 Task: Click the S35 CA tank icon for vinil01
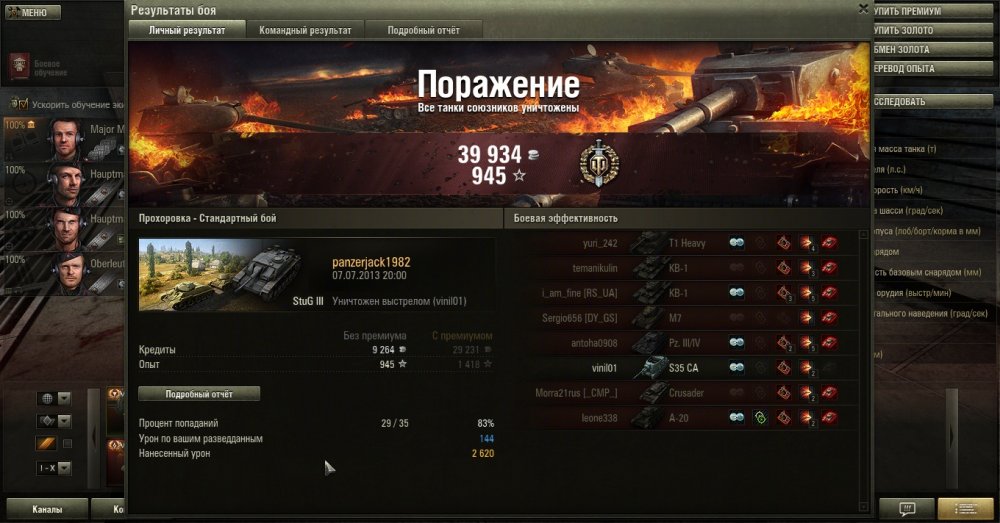(x=651, y=367)
